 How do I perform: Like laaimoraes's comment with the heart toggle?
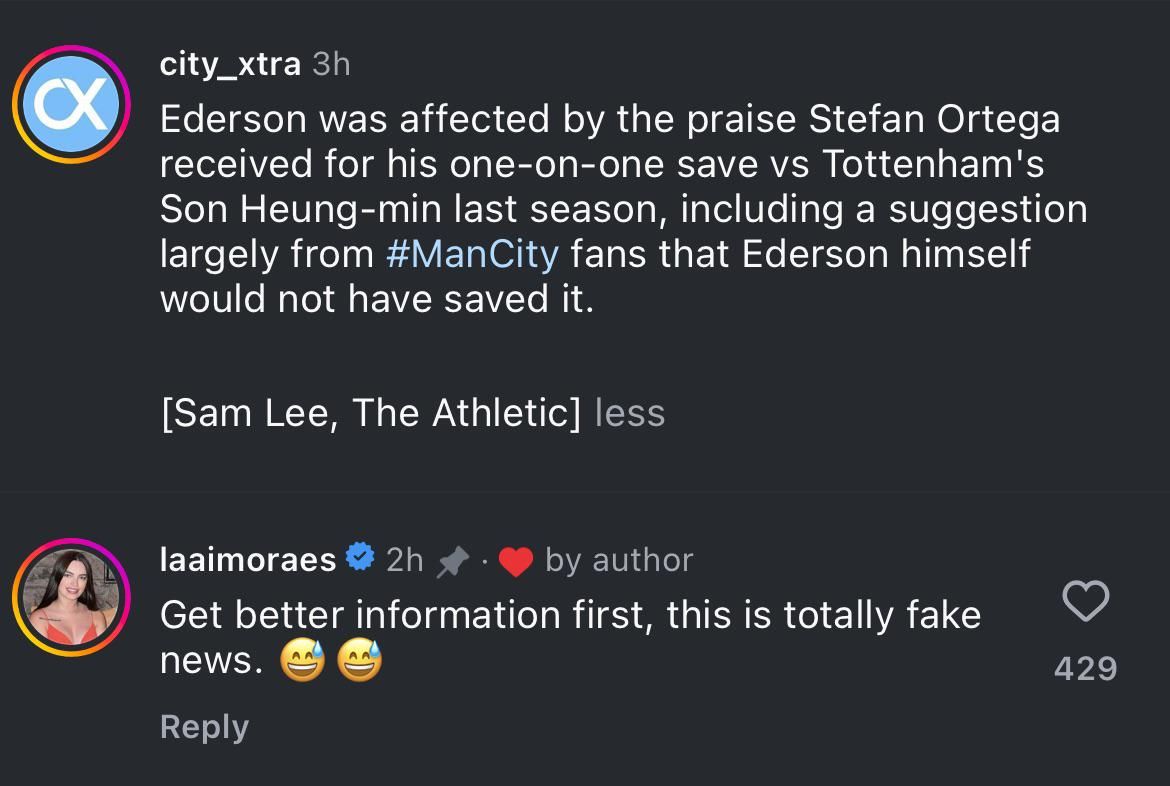click(1085, 601)
